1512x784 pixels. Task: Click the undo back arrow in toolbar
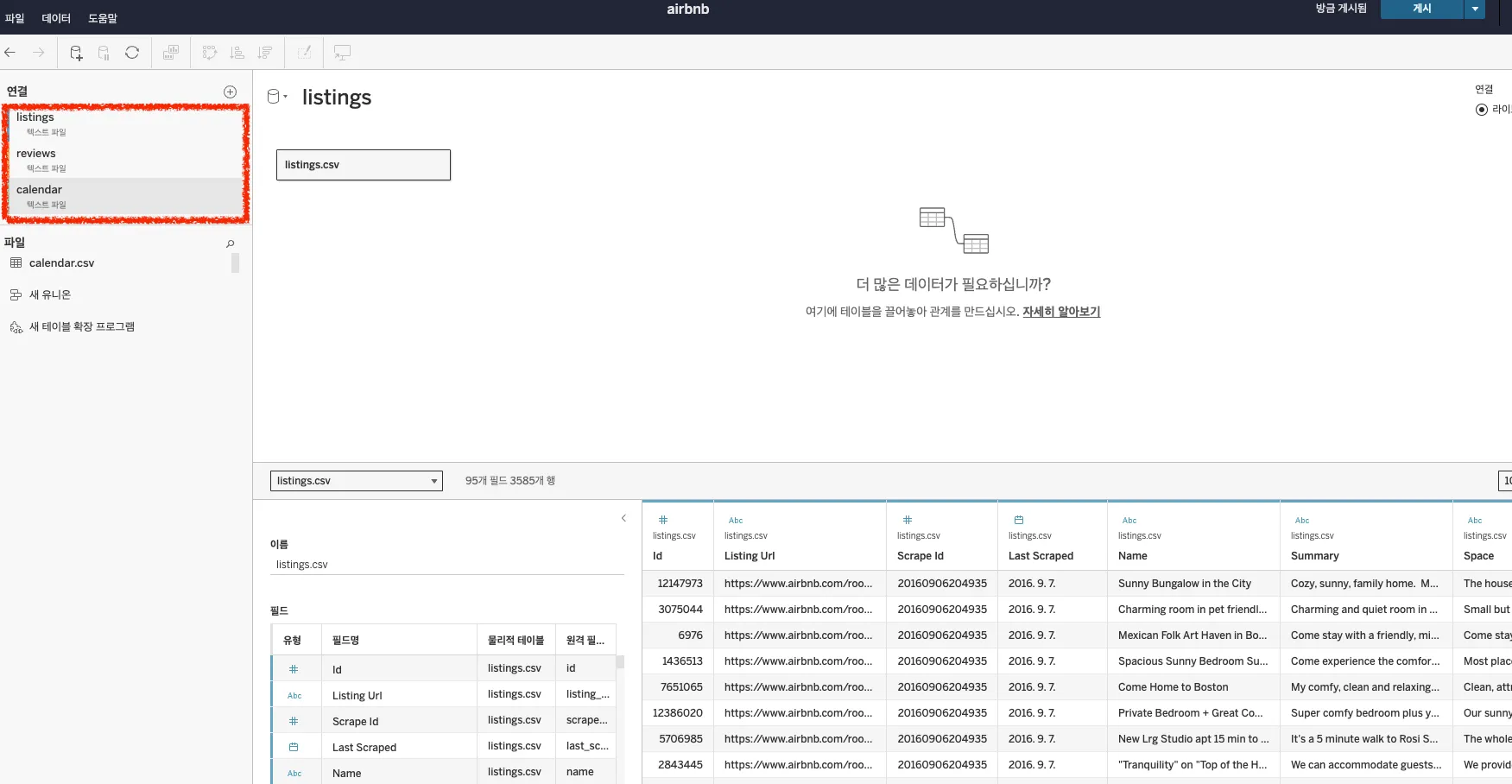pos(10,53)
